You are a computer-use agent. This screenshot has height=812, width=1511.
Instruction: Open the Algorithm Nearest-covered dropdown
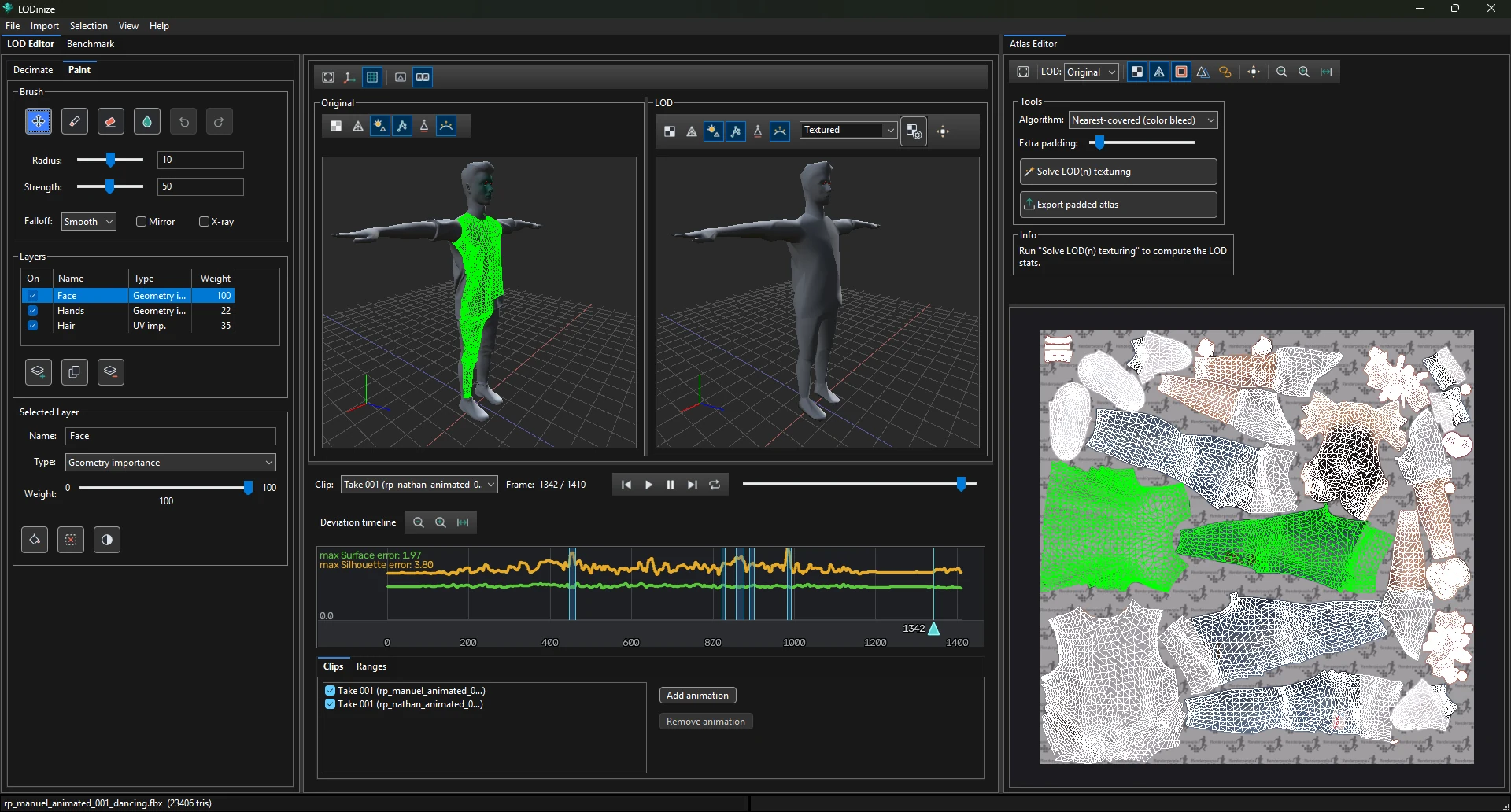tap(1143, 120)
